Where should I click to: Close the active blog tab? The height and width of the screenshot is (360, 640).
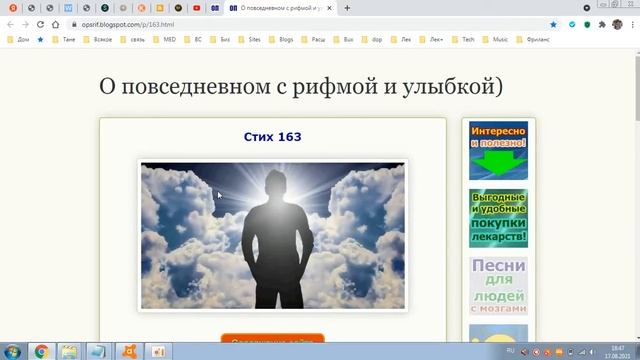tap(329, 8)
